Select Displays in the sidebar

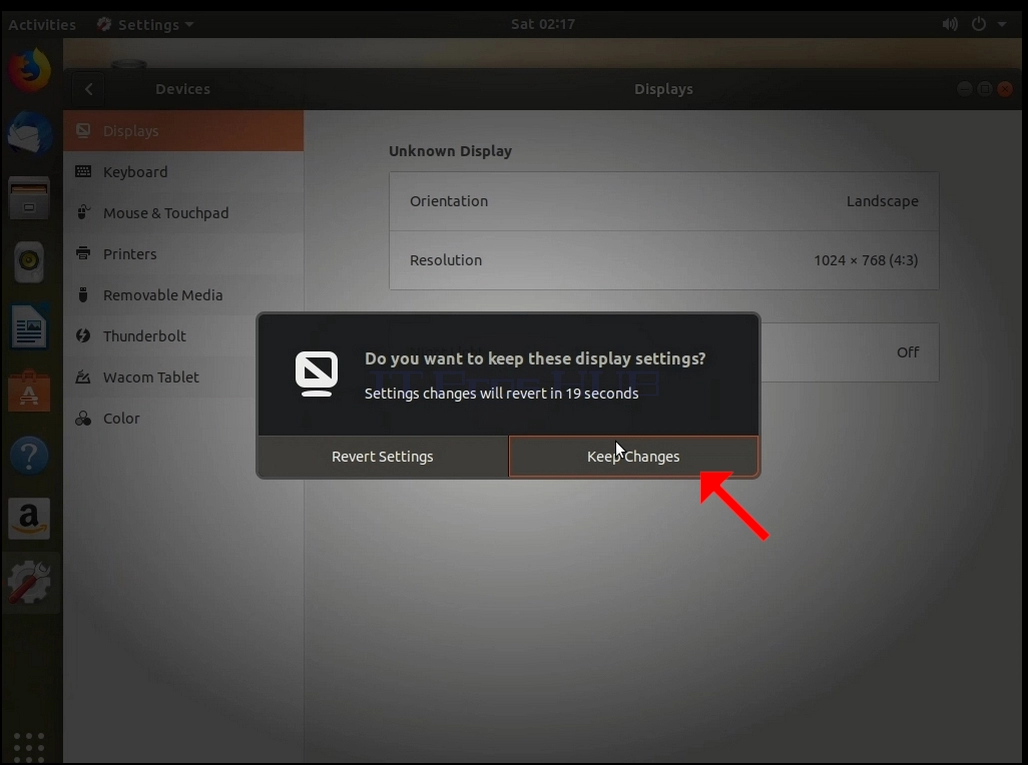[184, 130]
